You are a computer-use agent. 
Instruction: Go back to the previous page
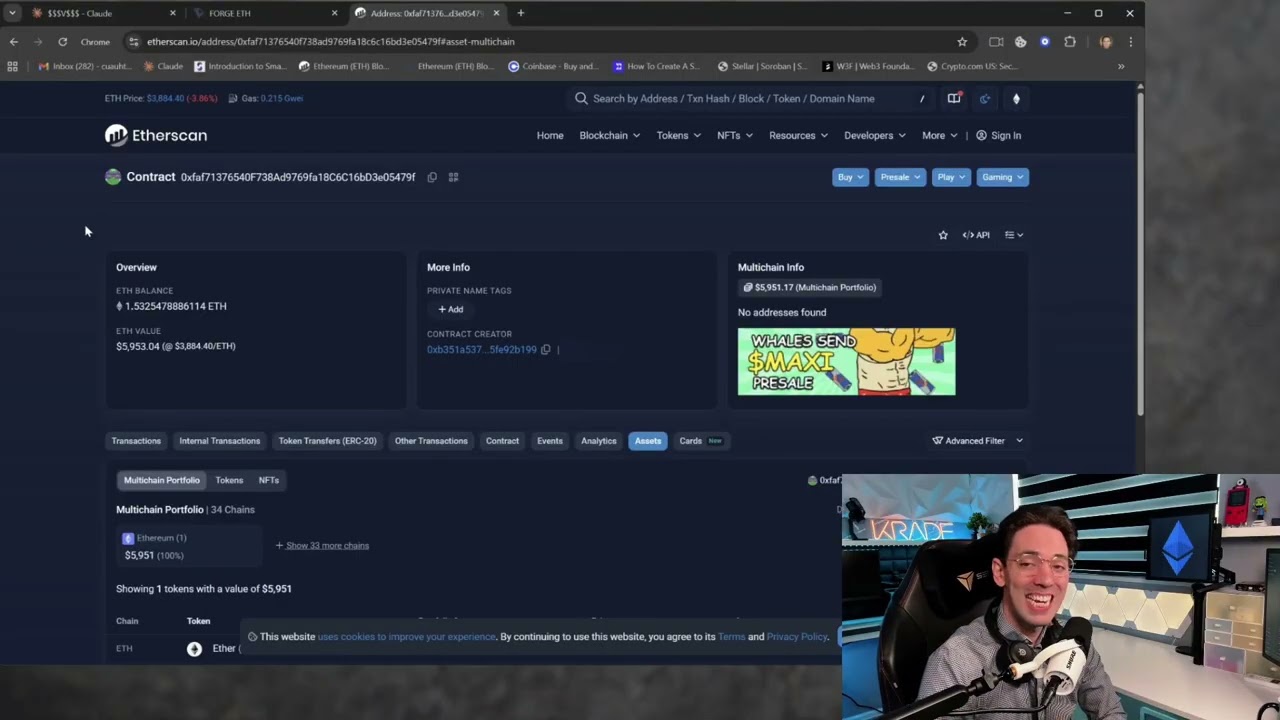pyautogui.click(x=14, y=42)
